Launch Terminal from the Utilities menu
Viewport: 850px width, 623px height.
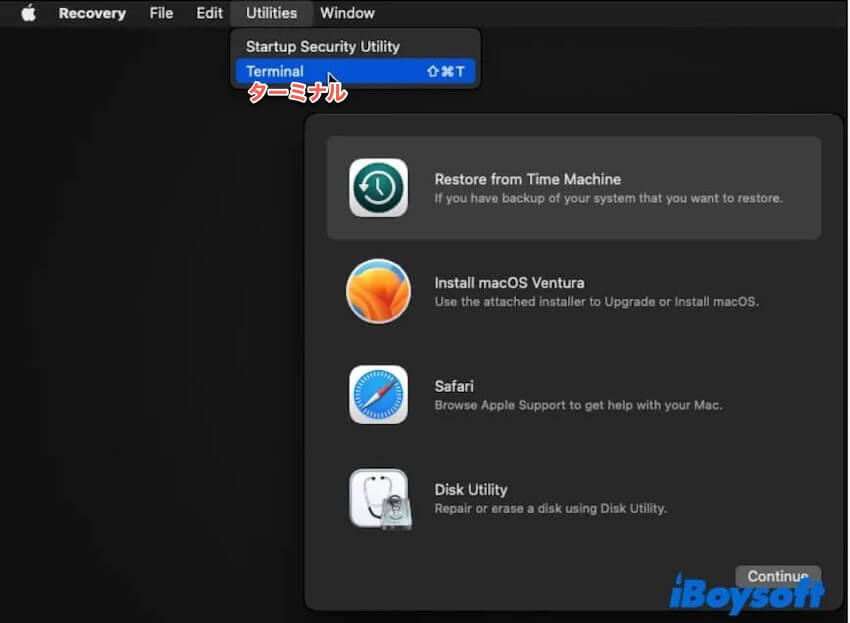pyautogui.click(x=275, y=72)
